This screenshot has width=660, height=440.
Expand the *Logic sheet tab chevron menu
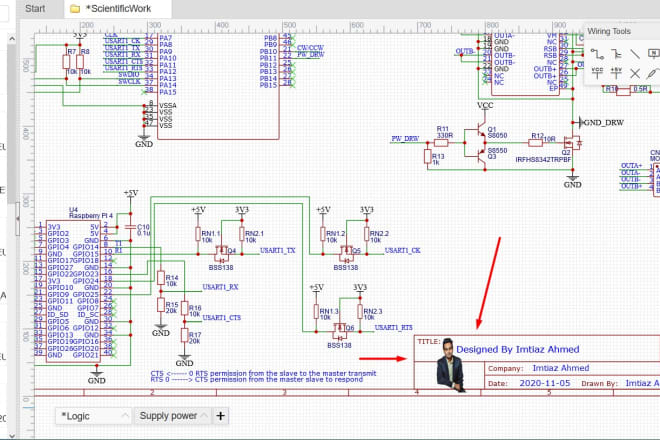125,416
